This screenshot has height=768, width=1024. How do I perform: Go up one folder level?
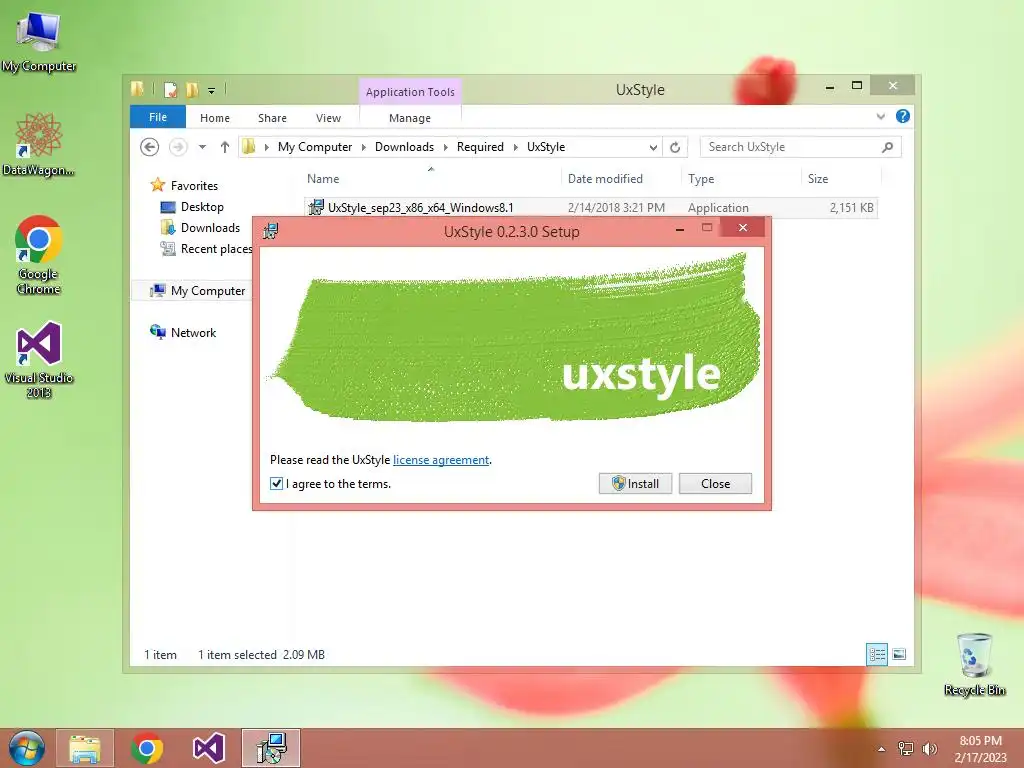pyautogui.click(x=225, y=147)
